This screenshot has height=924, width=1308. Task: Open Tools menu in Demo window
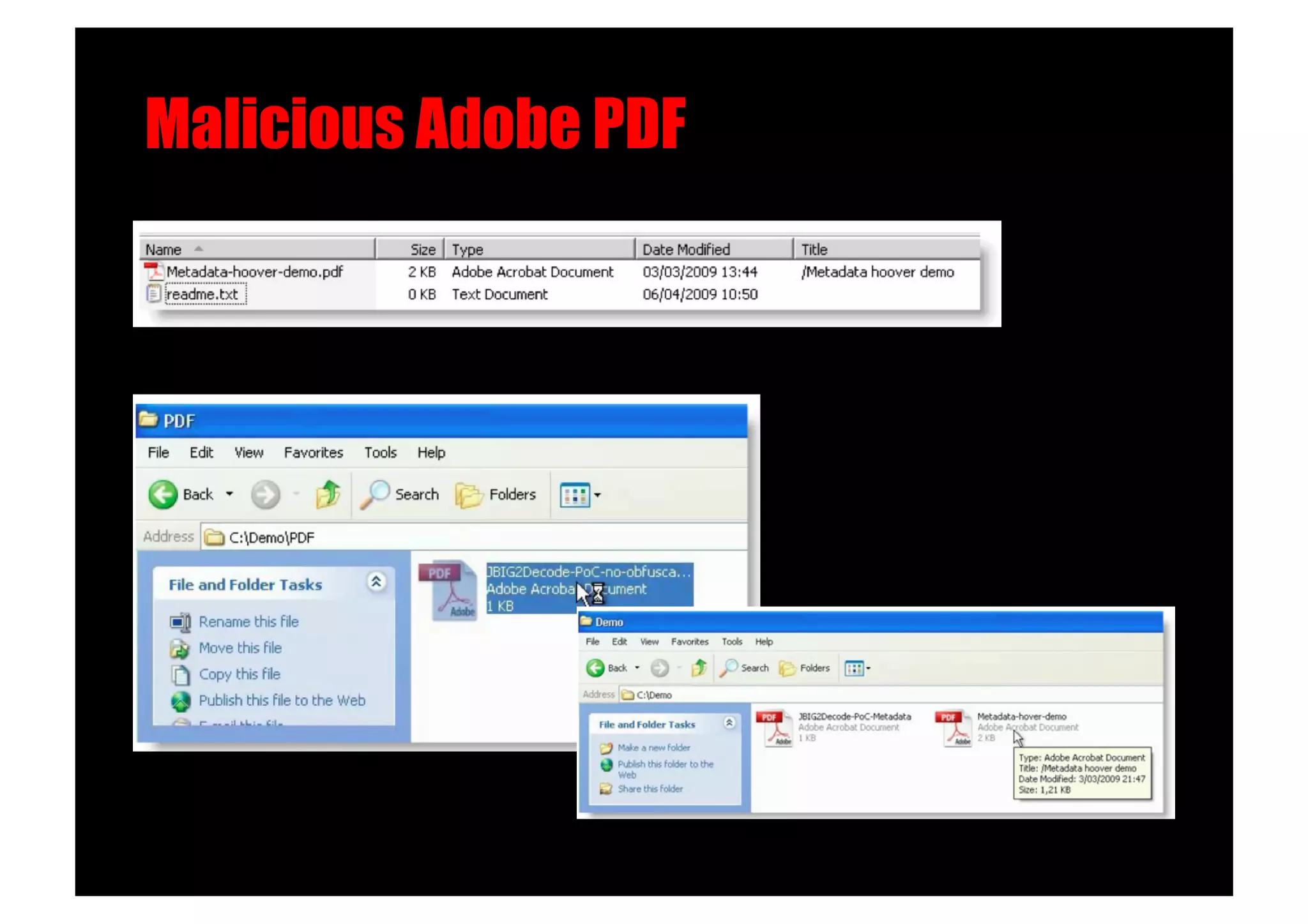[x=732, y=642]
